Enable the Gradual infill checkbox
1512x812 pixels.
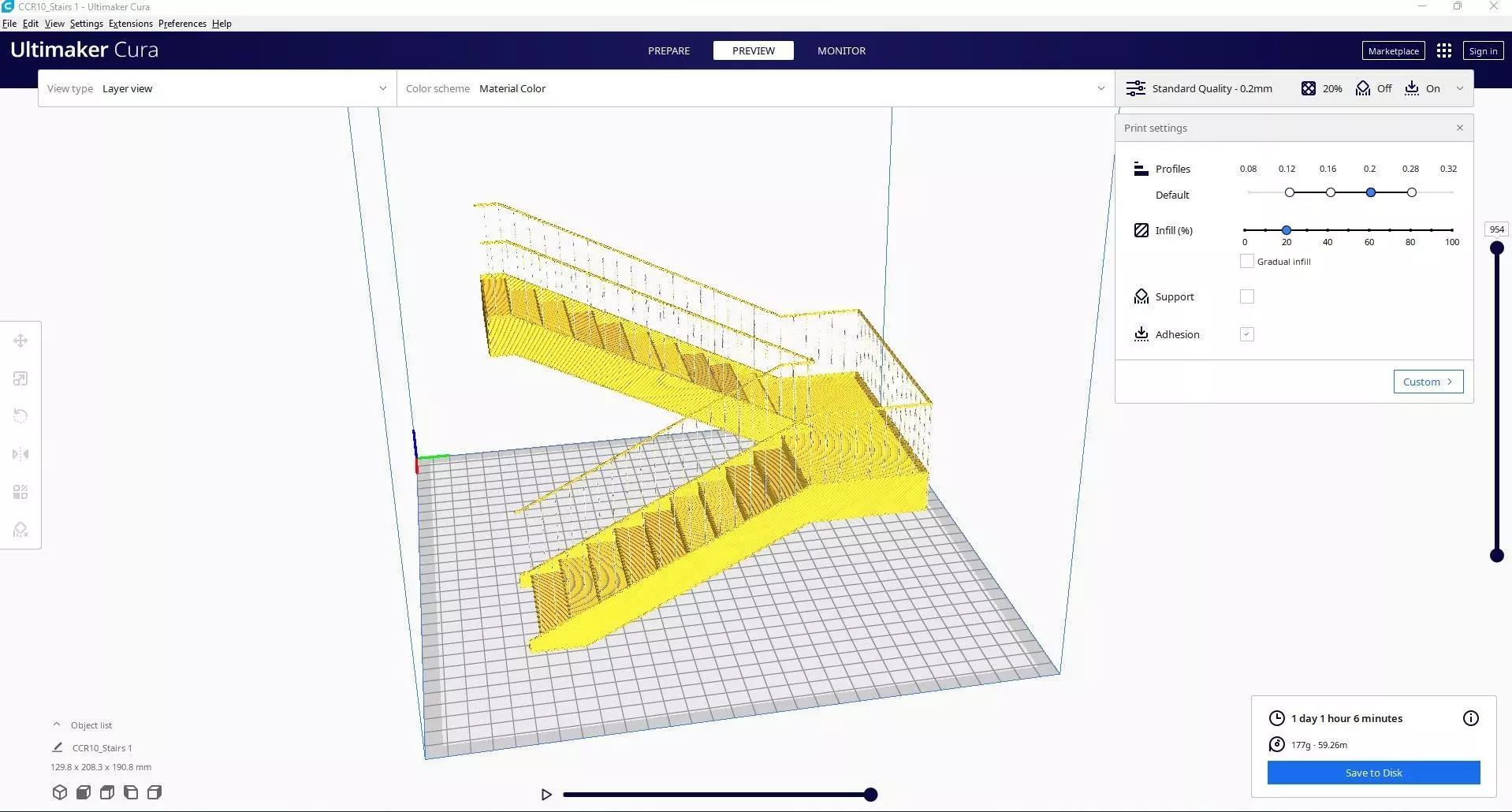pos(1246,261)
